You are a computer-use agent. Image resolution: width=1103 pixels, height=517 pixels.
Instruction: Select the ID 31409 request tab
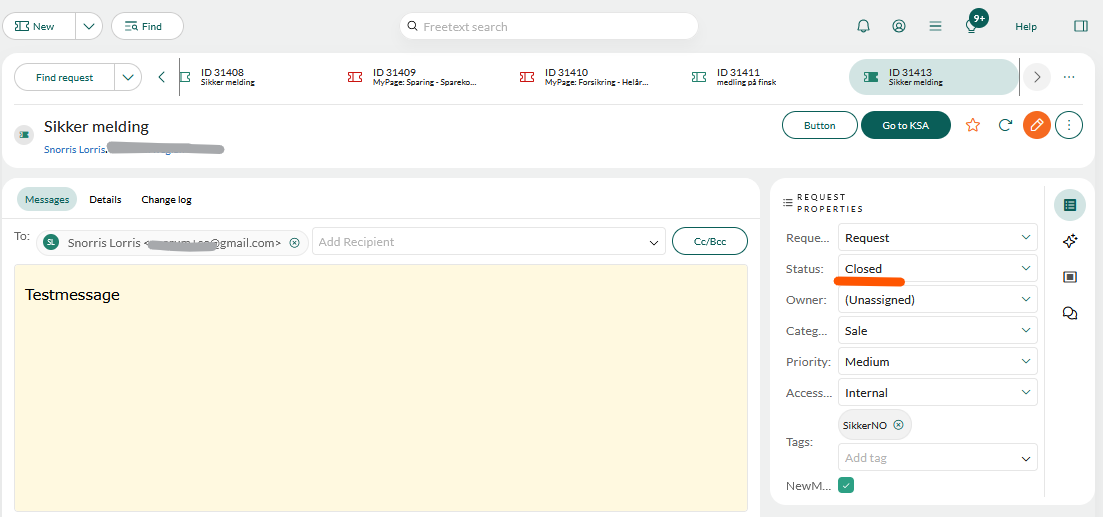[420, 77]
